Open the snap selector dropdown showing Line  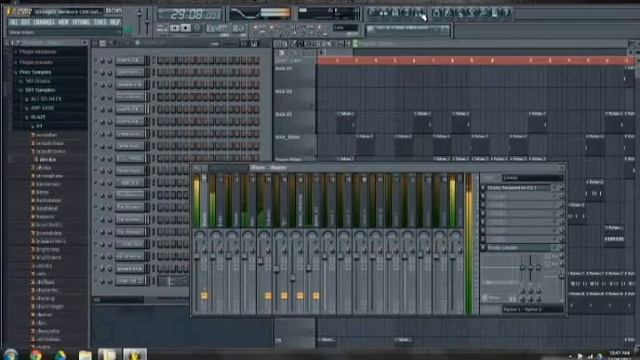(345, 28)
